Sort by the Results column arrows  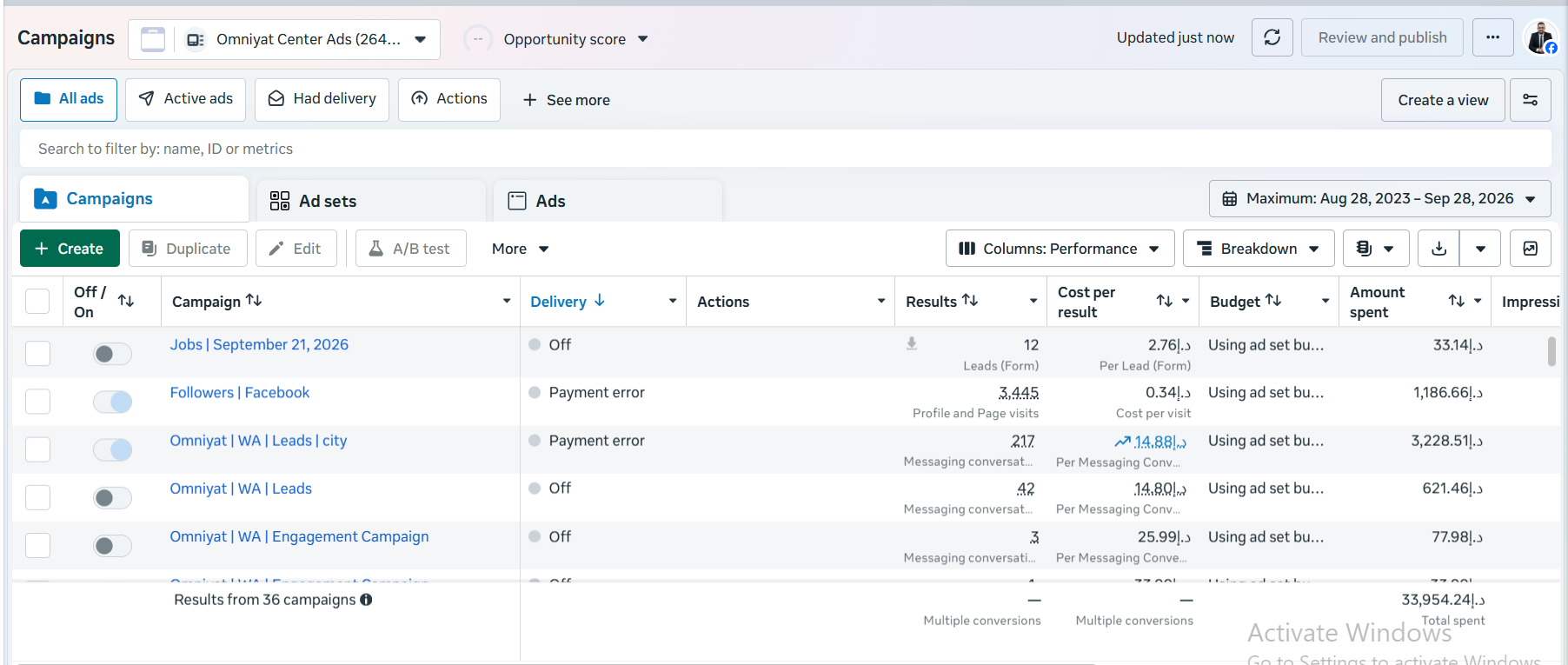970,300
